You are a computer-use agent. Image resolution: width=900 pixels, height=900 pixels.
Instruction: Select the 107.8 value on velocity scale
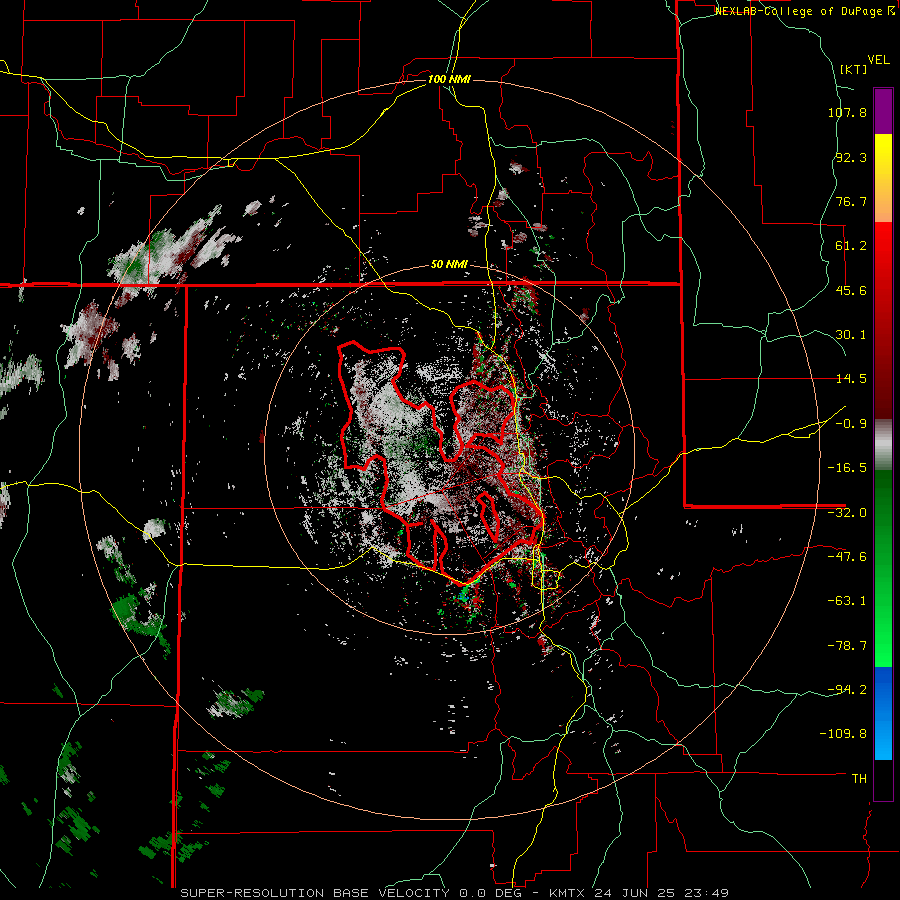(847, 112)
